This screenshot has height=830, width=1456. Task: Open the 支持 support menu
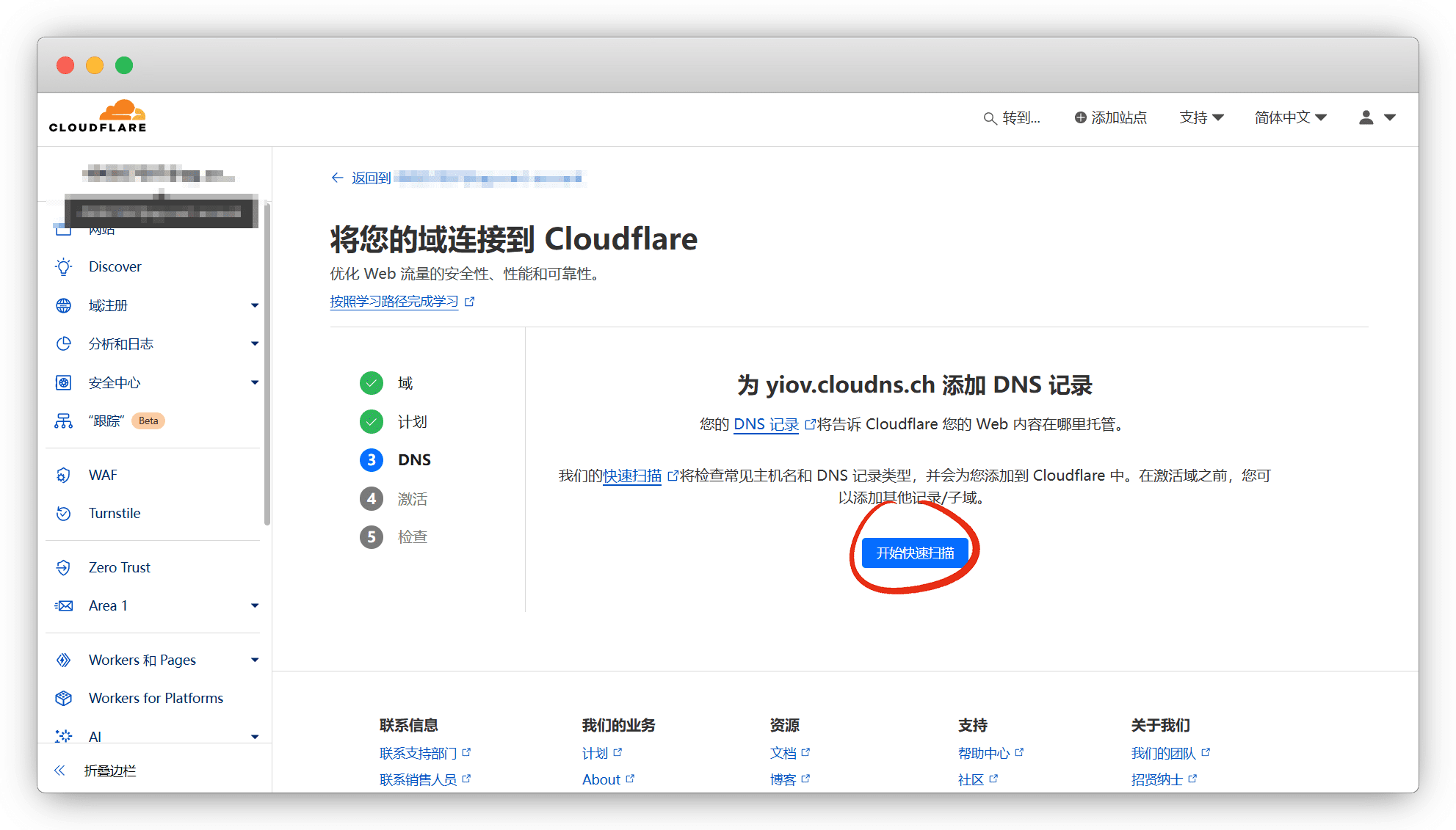[1201, 117]
